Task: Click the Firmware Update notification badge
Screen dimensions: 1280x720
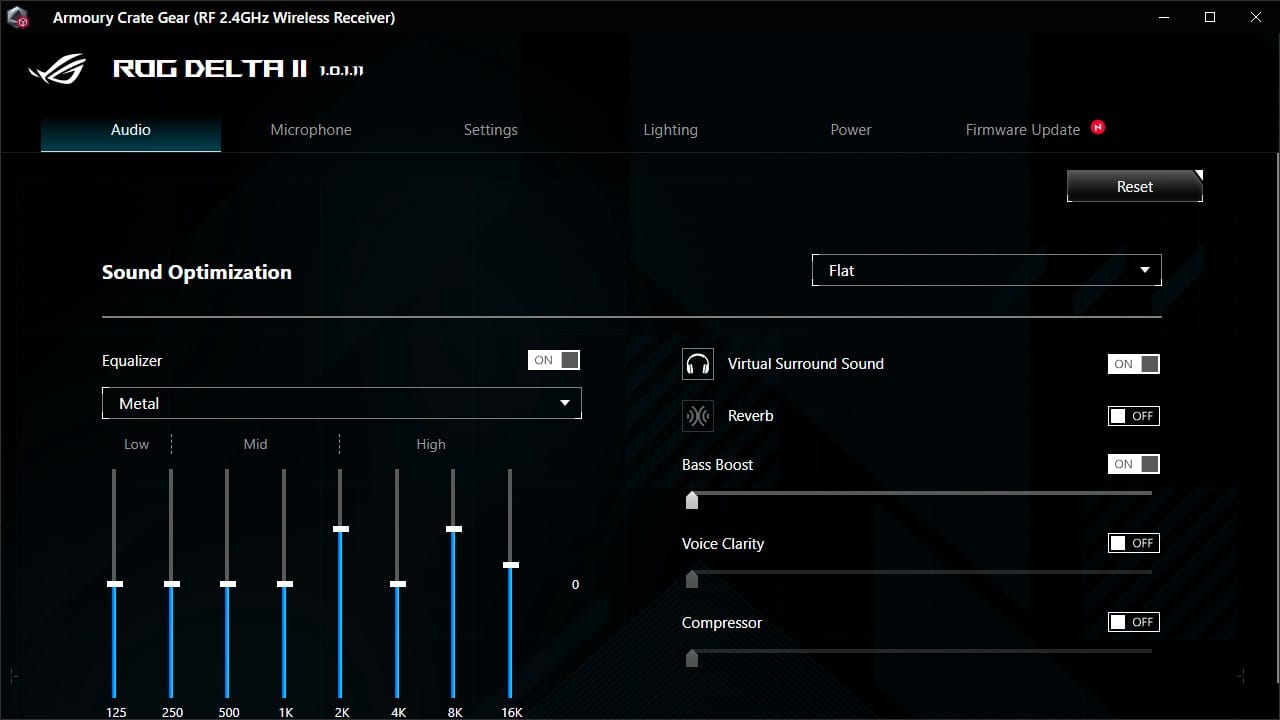Action: [1098, 128]
